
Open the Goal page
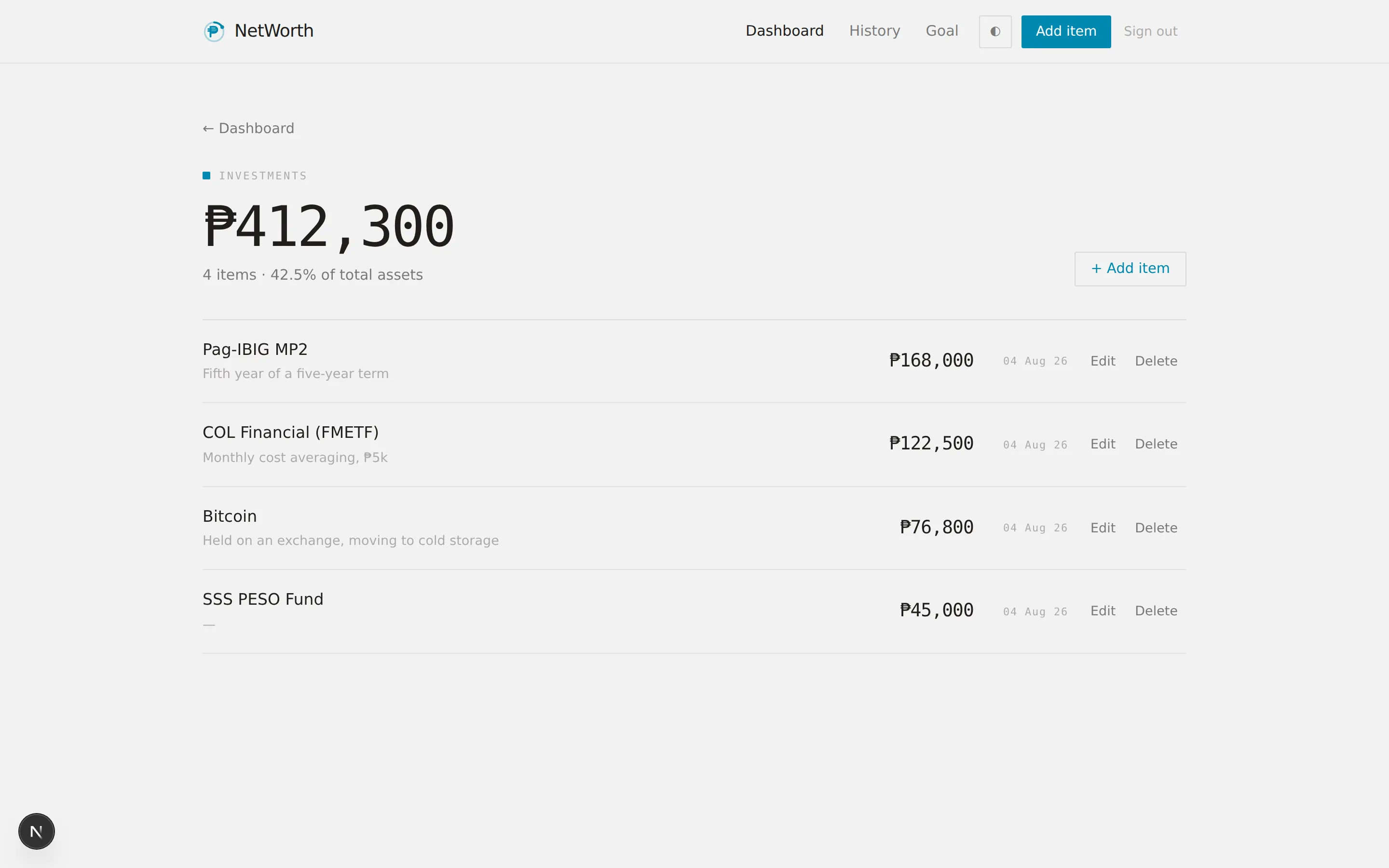941,31
